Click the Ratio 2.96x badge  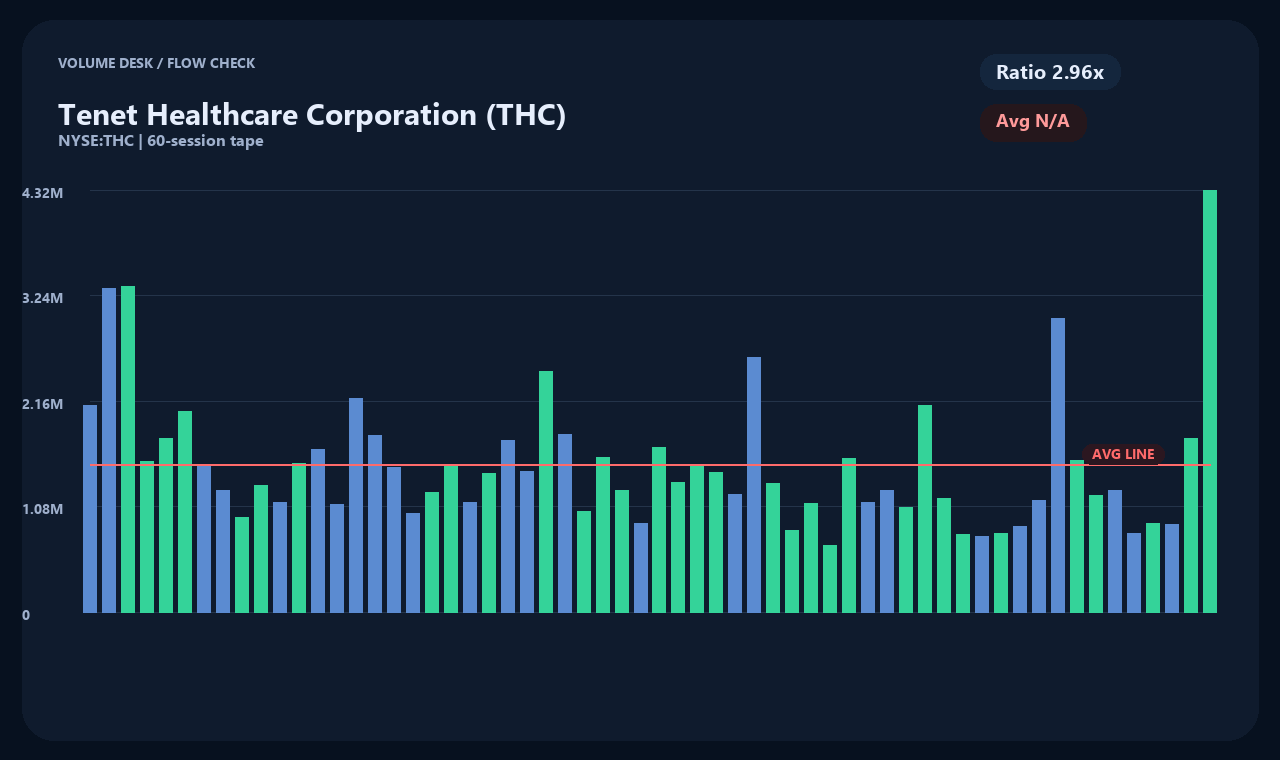1050,72
